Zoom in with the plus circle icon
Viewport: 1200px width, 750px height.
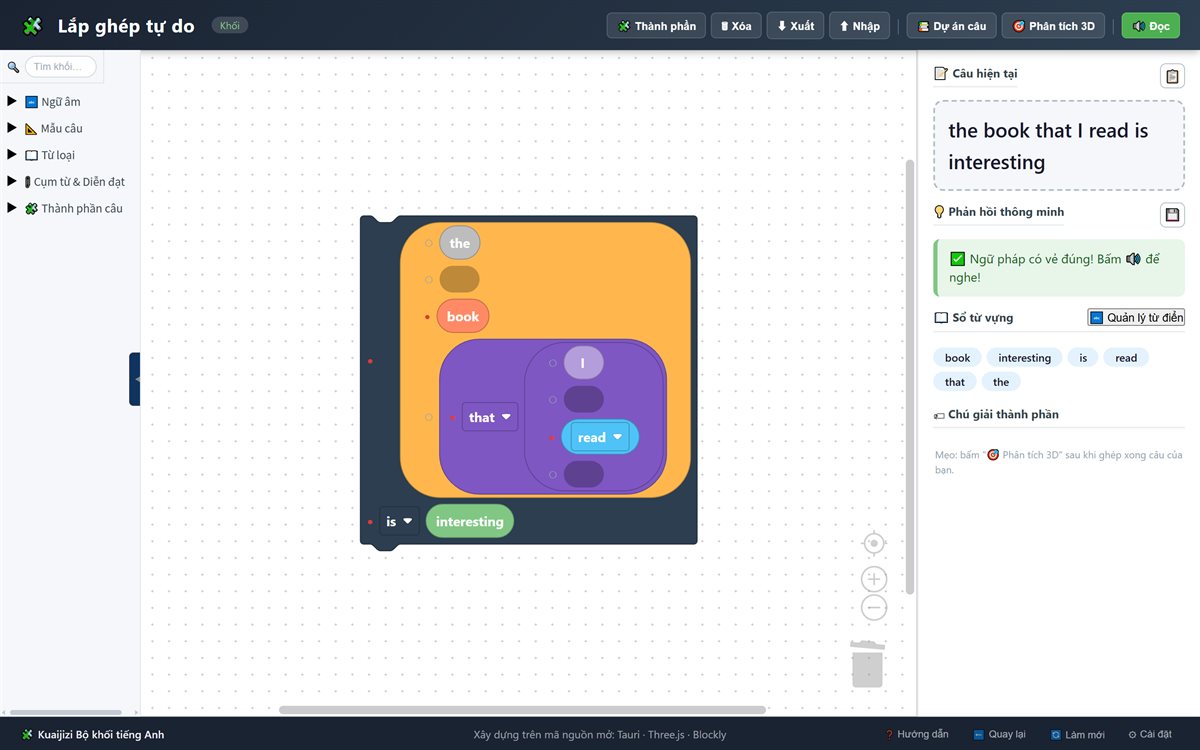(x=874, y=579)
